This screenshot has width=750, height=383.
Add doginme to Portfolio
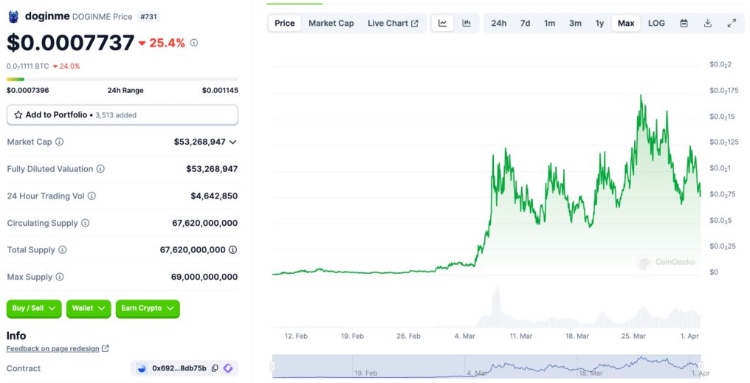point(122,115)
